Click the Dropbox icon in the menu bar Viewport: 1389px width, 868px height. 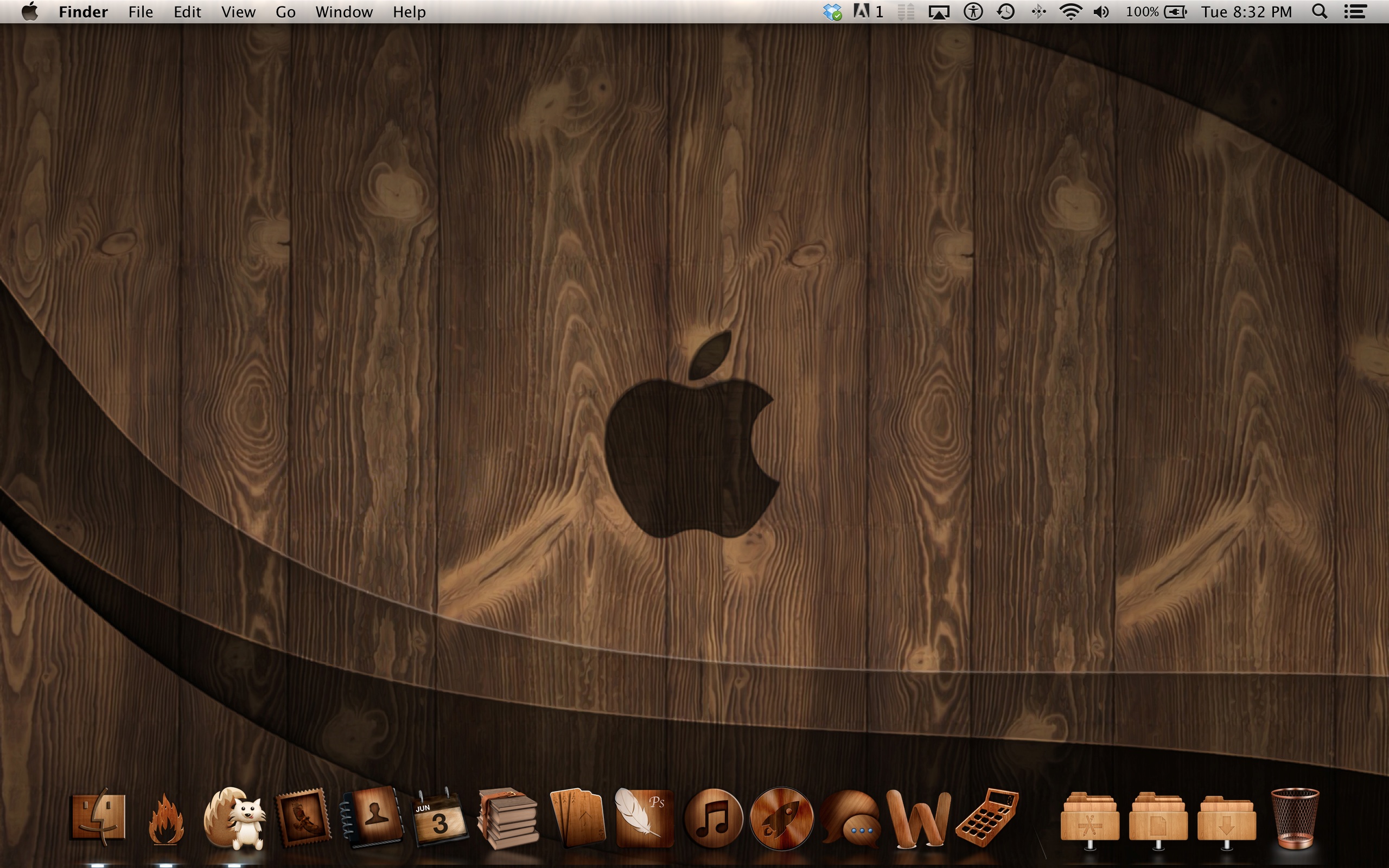832,12
